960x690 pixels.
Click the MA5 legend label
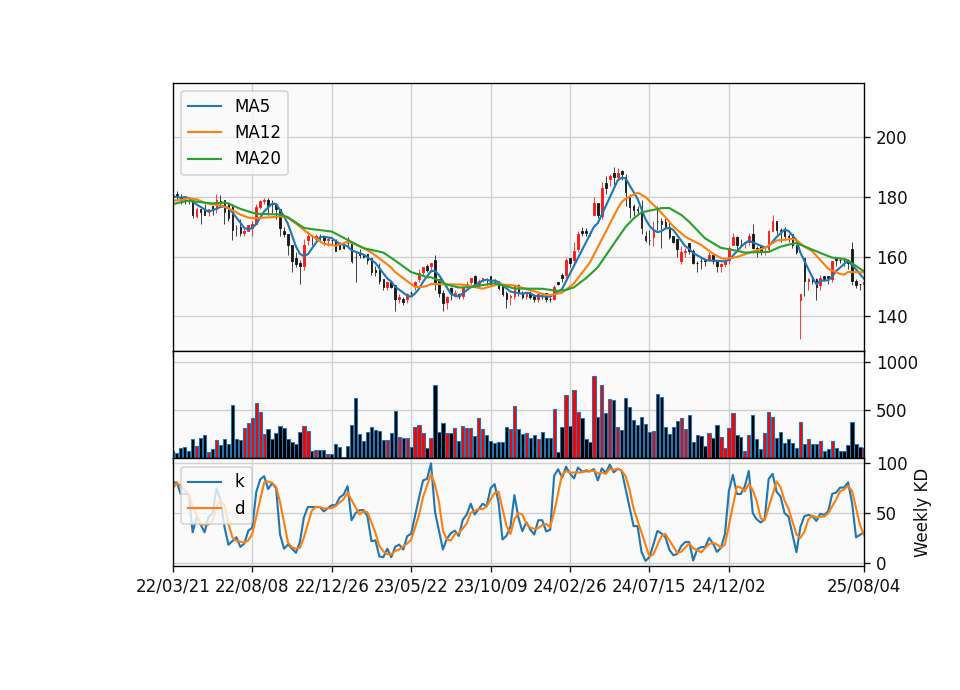click(x=252, y=106)
